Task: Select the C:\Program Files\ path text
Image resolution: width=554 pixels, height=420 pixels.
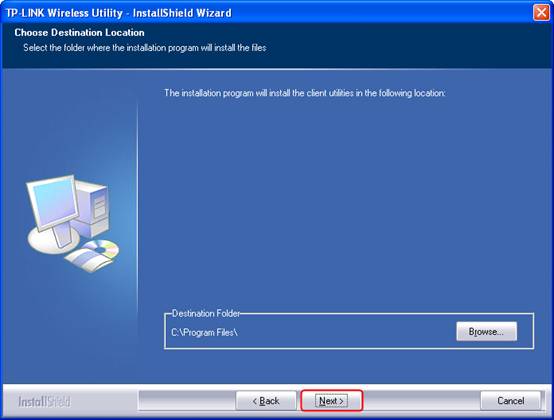Action: point(204,332)
